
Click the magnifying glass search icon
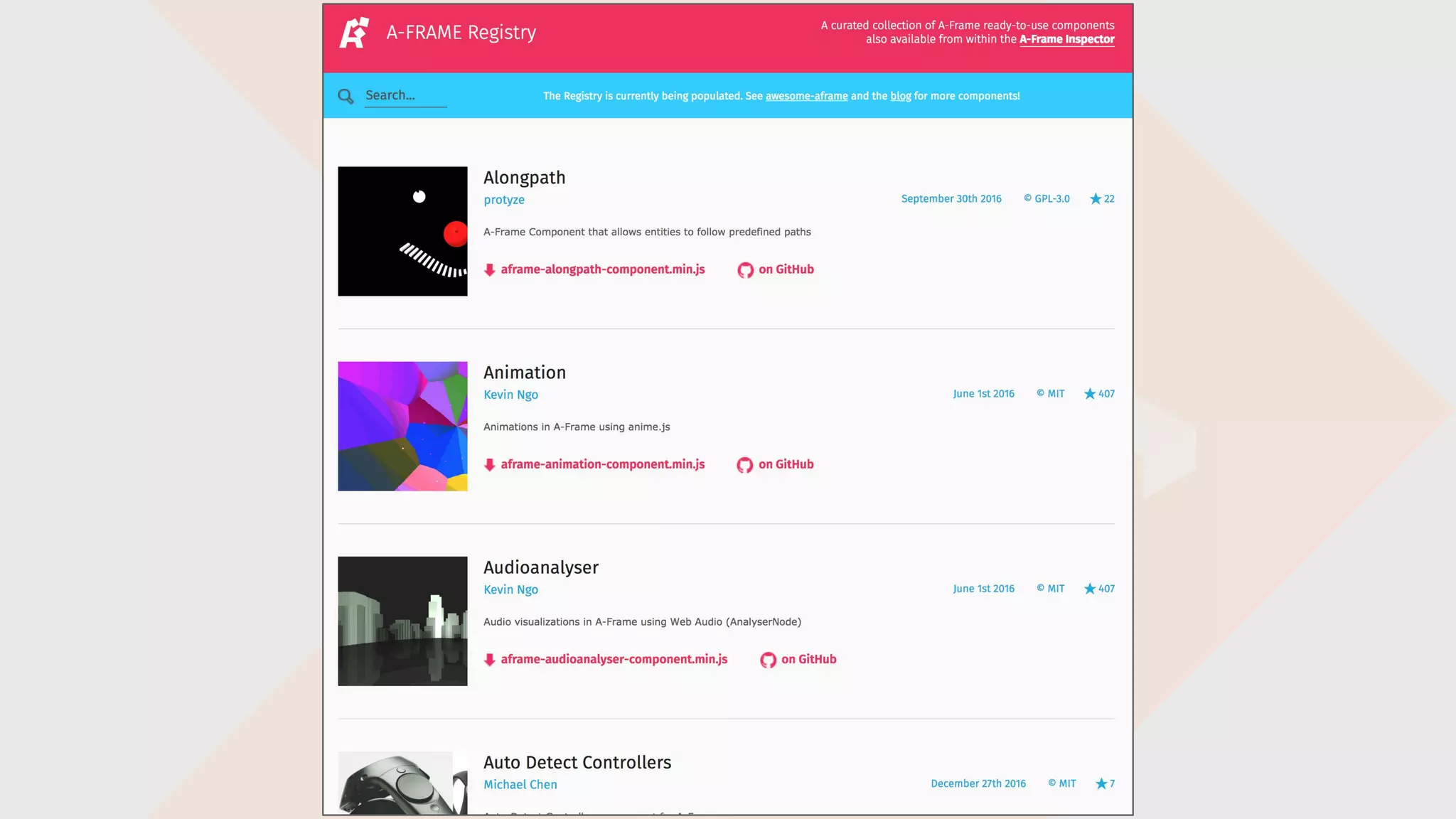point(346,96)
